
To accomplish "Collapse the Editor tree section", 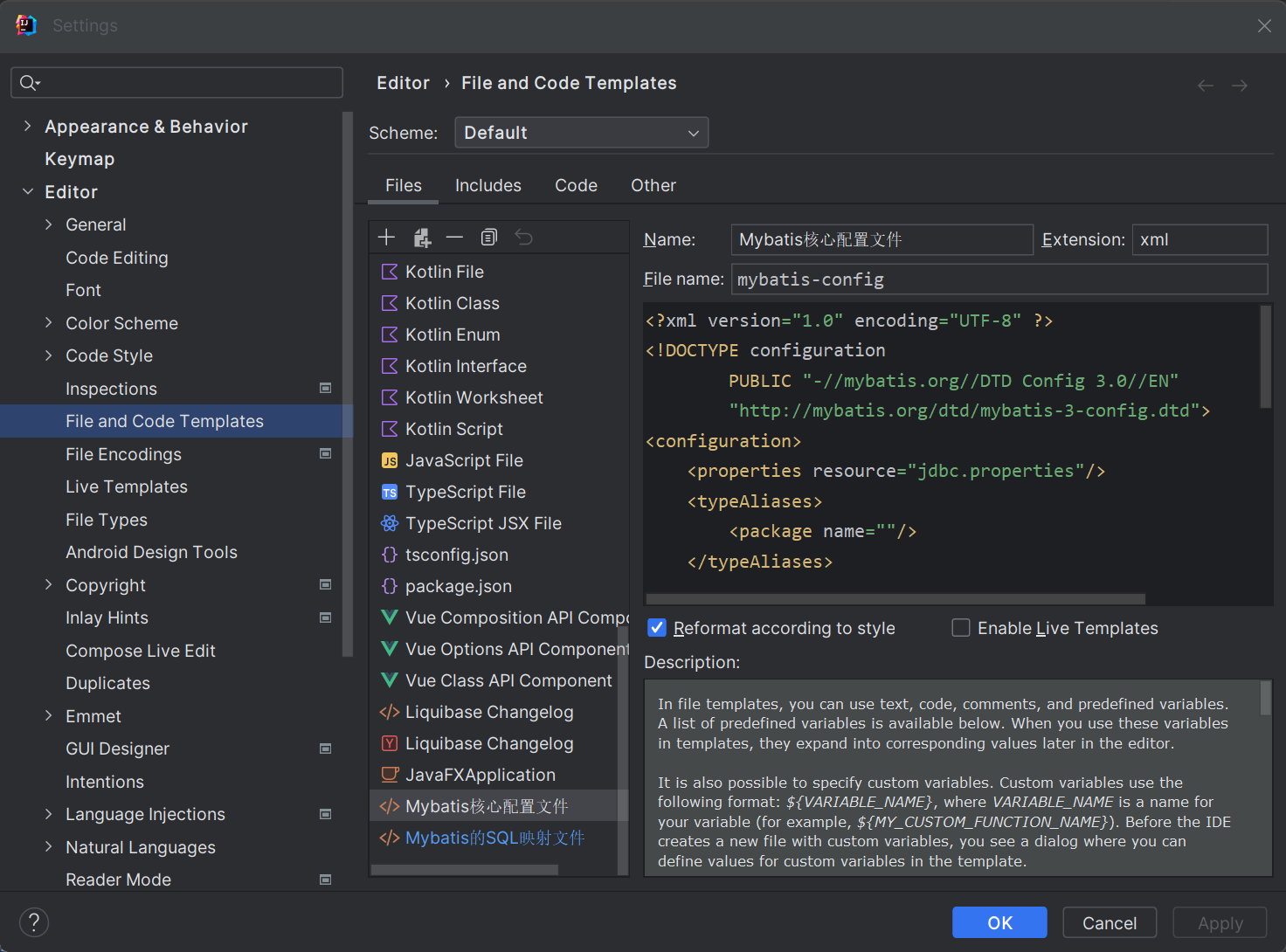I will point(28,191).
